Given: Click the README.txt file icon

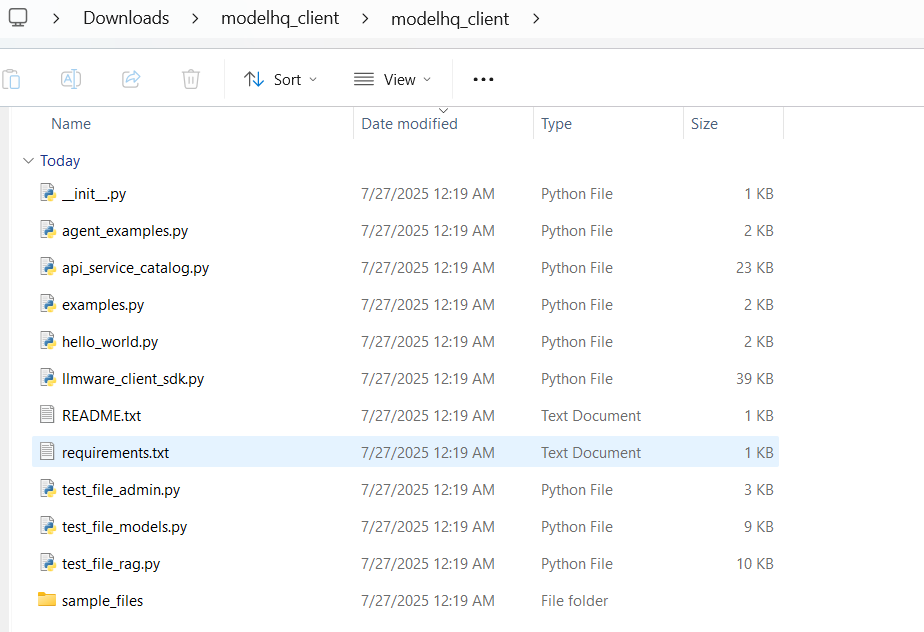Looking at the screenshot, I should tap(47, 415).
